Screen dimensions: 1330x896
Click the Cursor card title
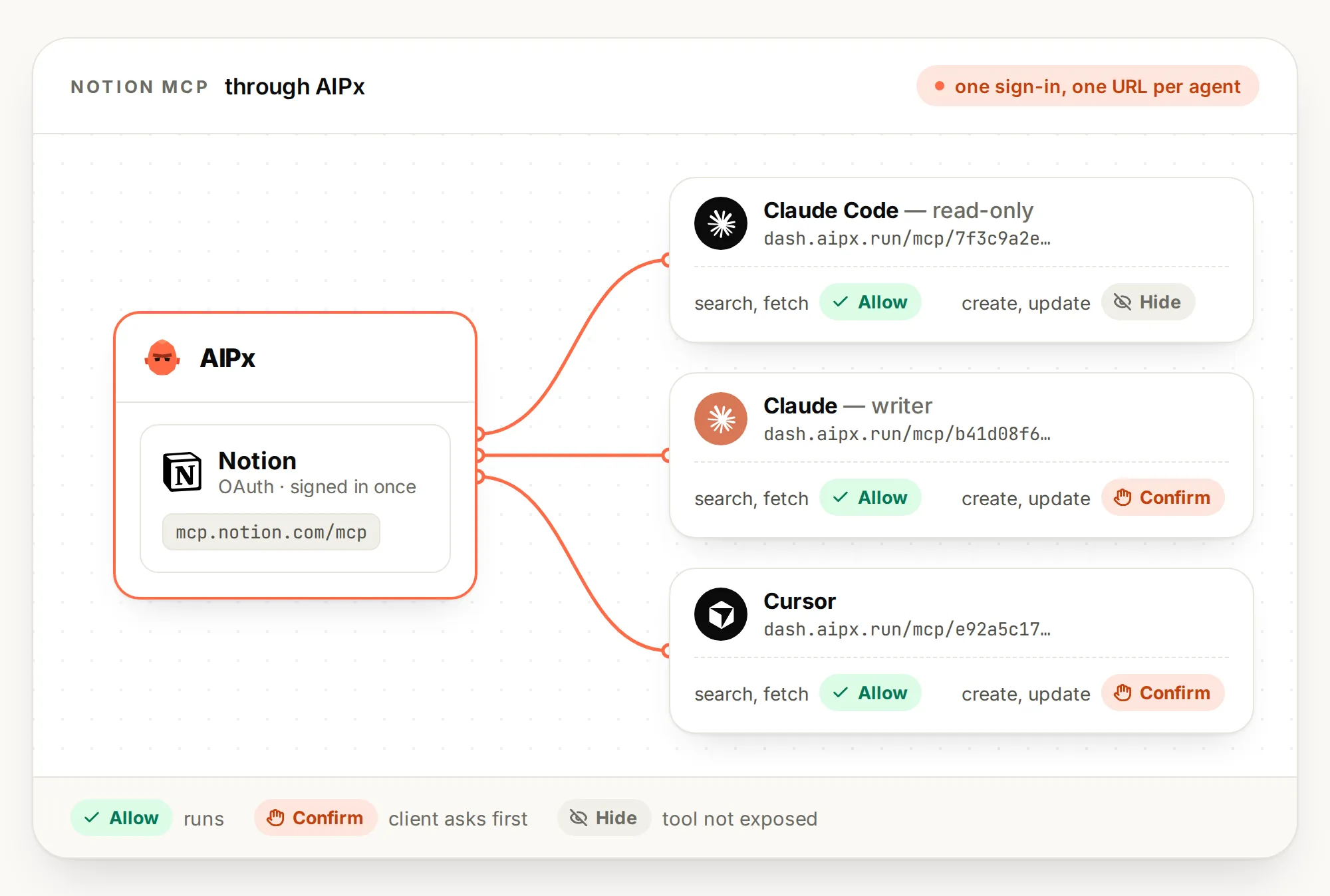[x=799, y=602]
